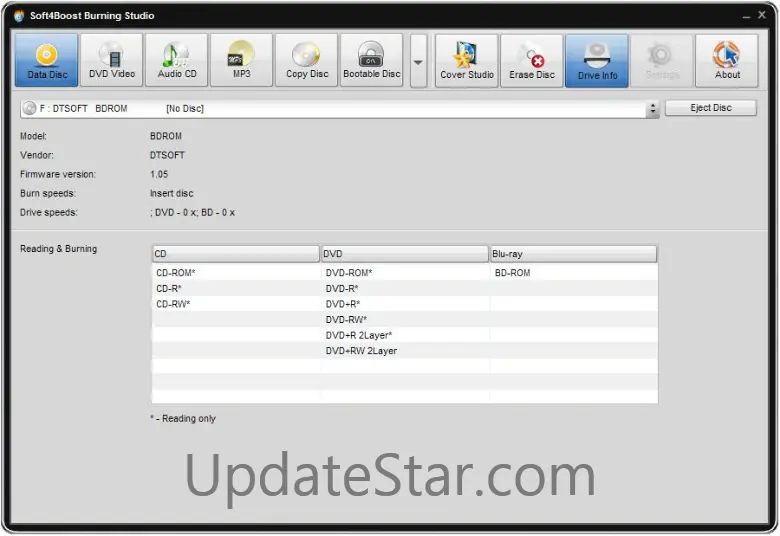
Task: Click the Blu-ray column header
Action: click(573, 254)
